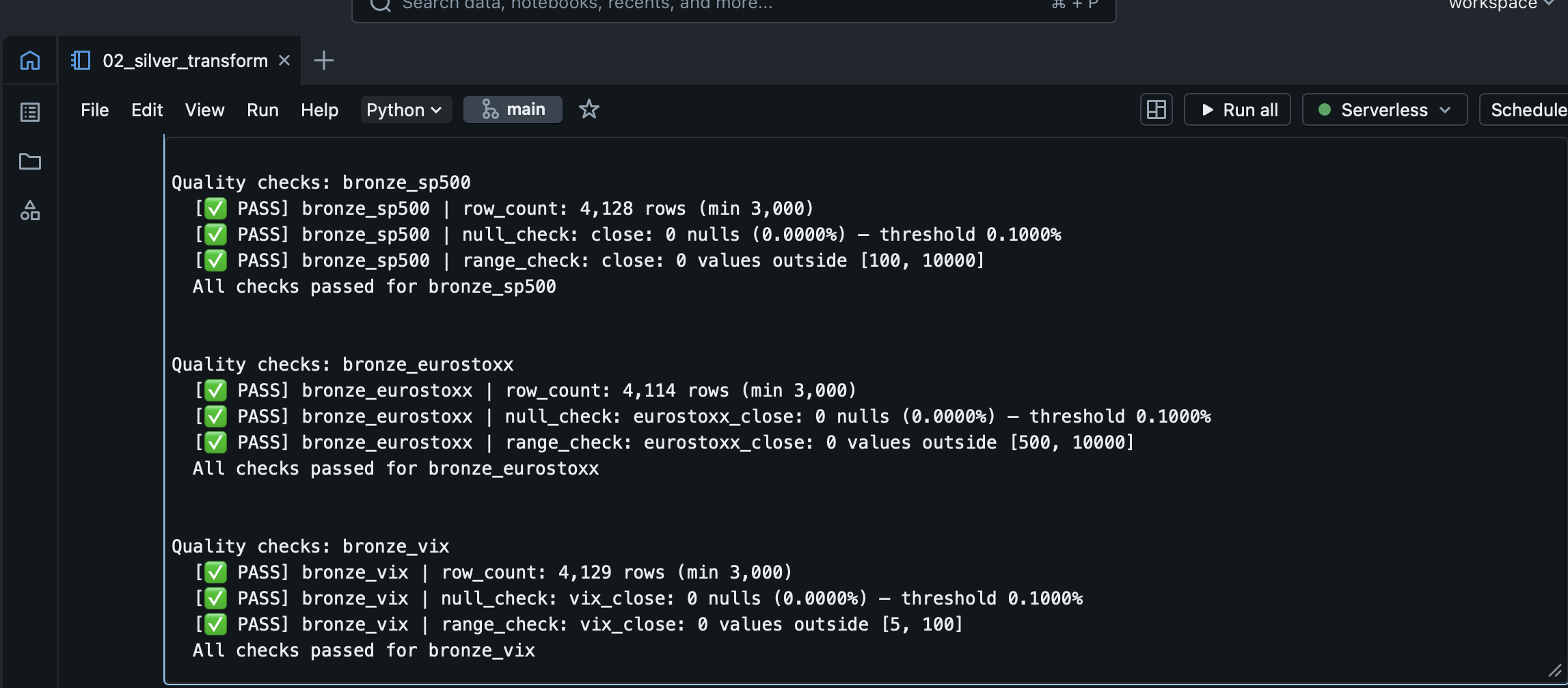Click the notebook icon on 02_silver_transform tab
This screenshot has width=1568, height=688.
point(81,60)
